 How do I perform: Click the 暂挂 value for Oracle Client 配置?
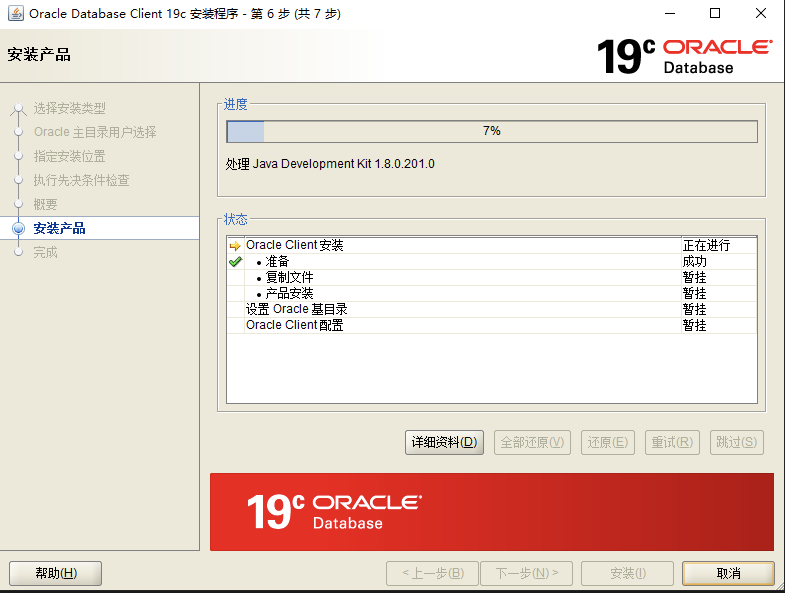(x=694, y=326)
